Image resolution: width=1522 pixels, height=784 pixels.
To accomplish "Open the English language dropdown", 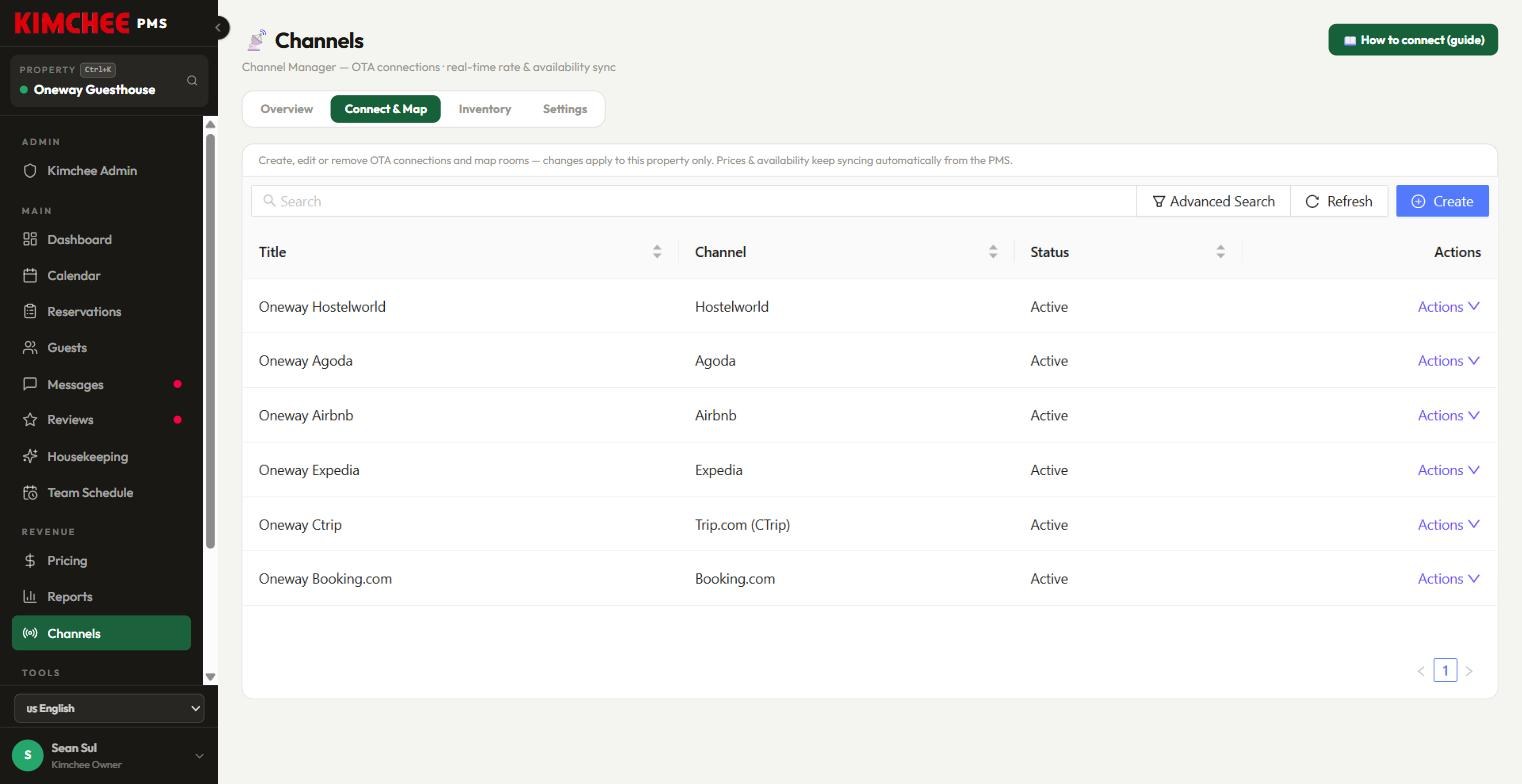I will [x=109, y=708].
